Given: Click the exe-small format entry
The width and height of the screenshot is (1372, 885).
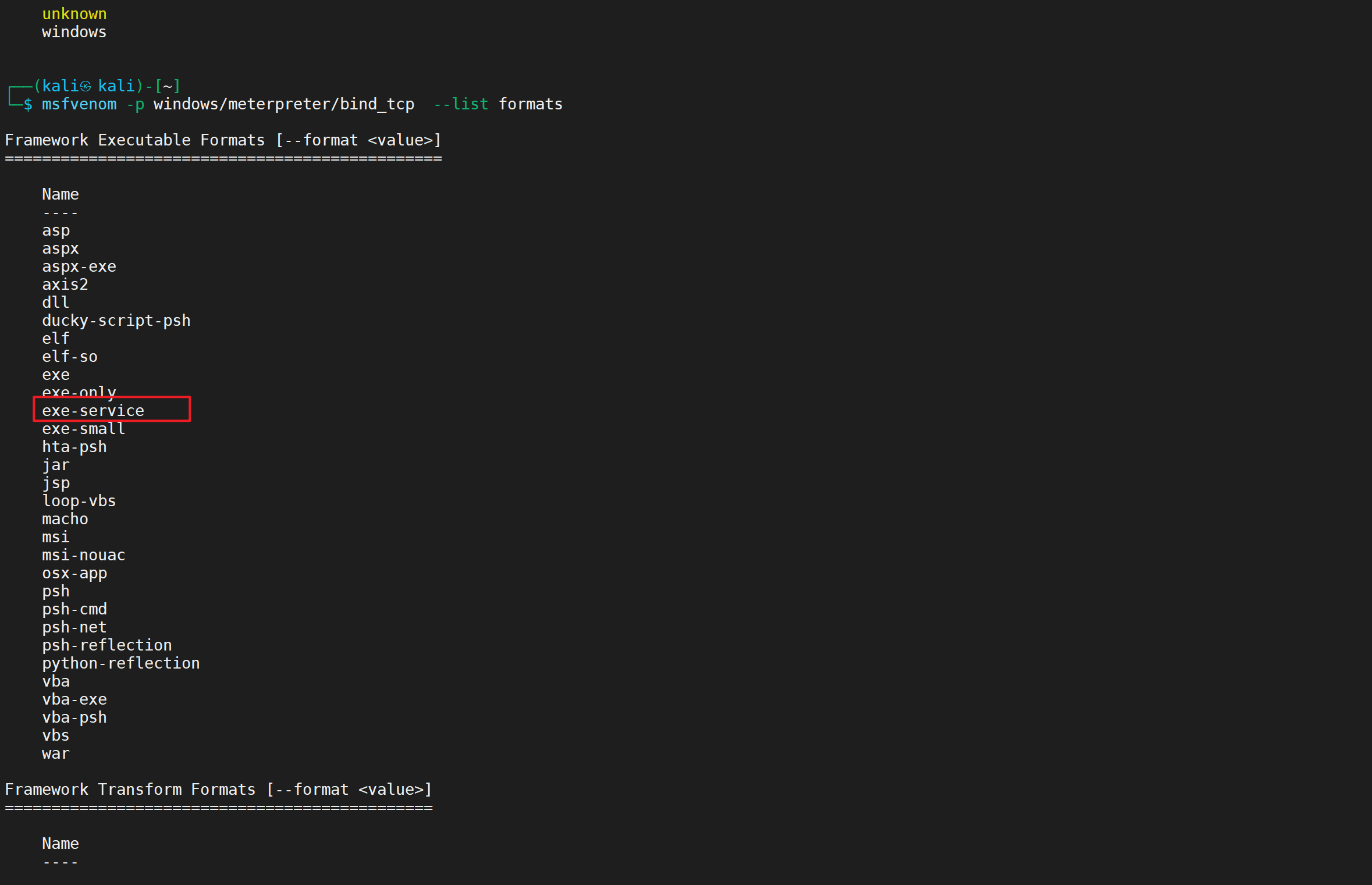Looking at the screenshot, I should [x=83, y=429].
